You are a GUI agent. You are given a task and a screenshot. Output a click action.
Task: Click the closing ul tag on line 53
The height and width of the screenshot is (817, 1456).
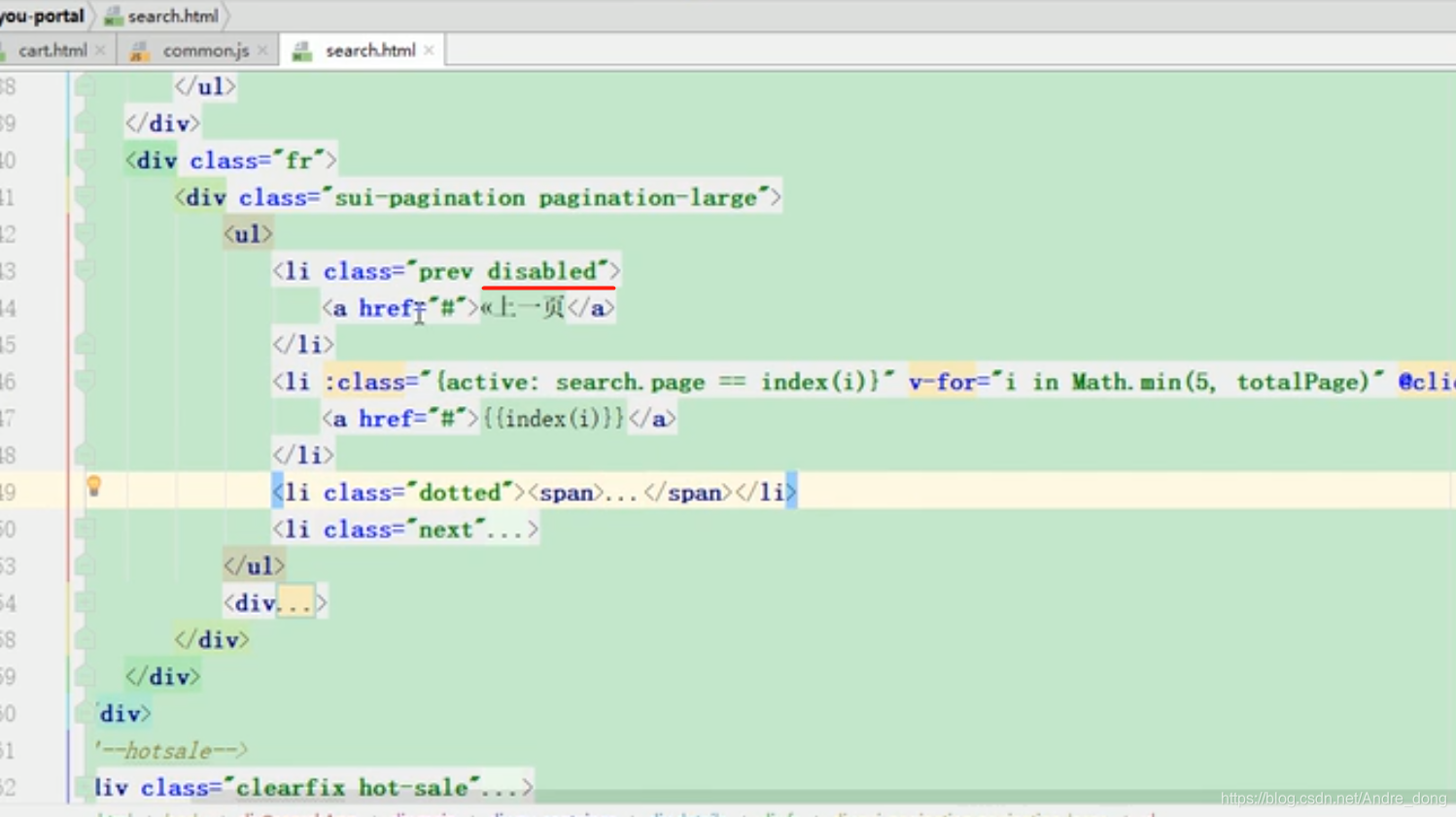pyautogui.click(x=254, y=566)
